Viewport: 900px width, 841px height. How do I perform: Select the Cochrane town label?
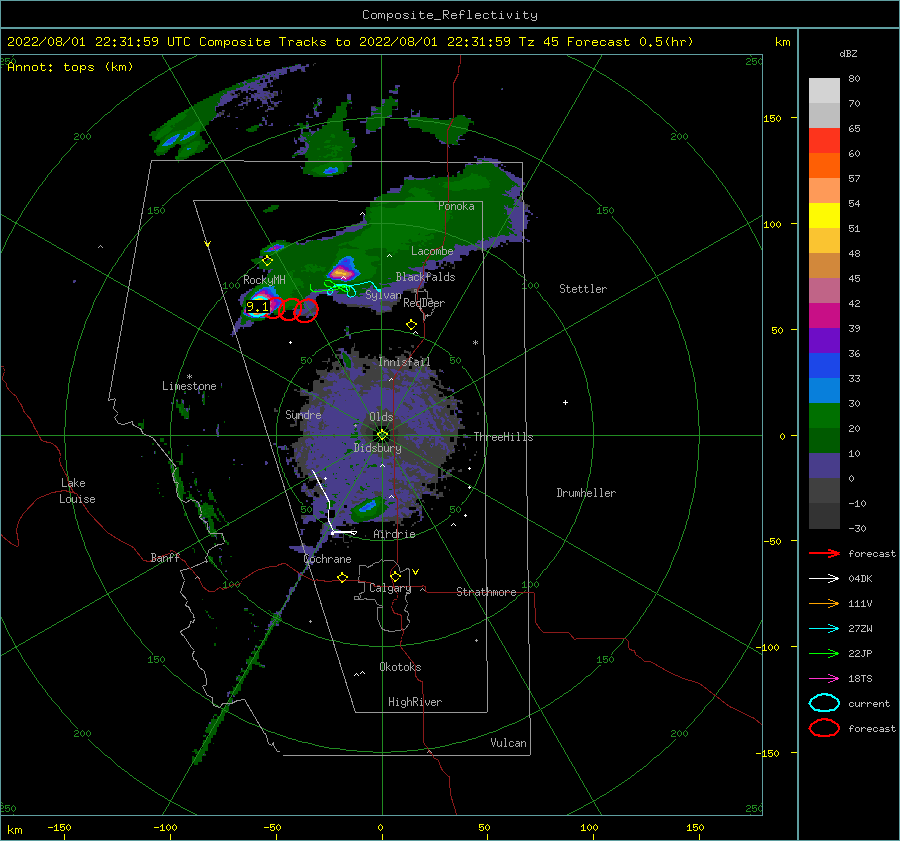tap(327, 559)
